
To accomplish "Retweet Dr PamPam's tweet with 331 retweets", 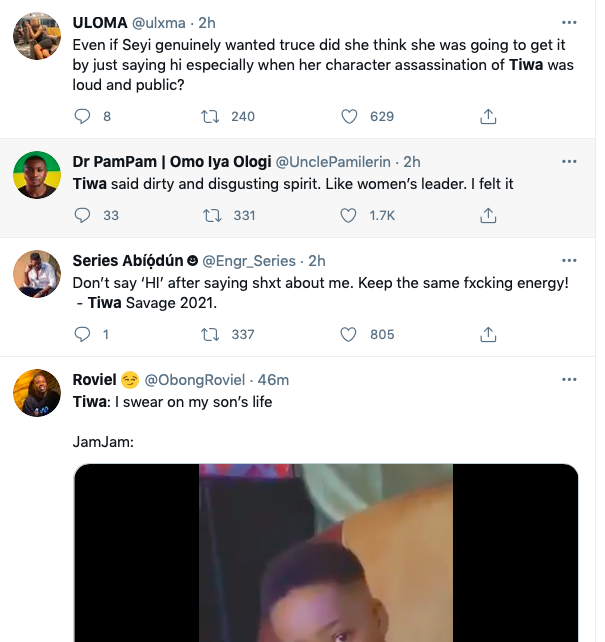I will point(212,215).
